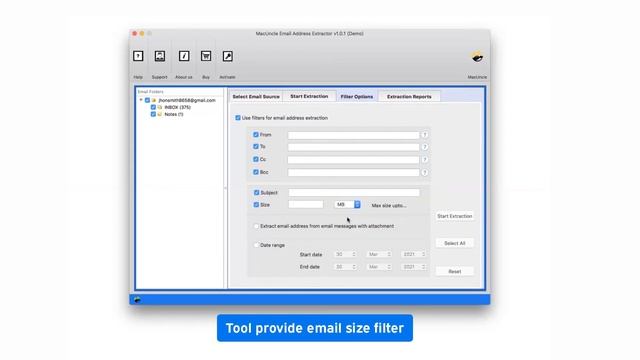Screen dimensions: 640x360
Task: Click the Select All button
Action: pos(454,243)
